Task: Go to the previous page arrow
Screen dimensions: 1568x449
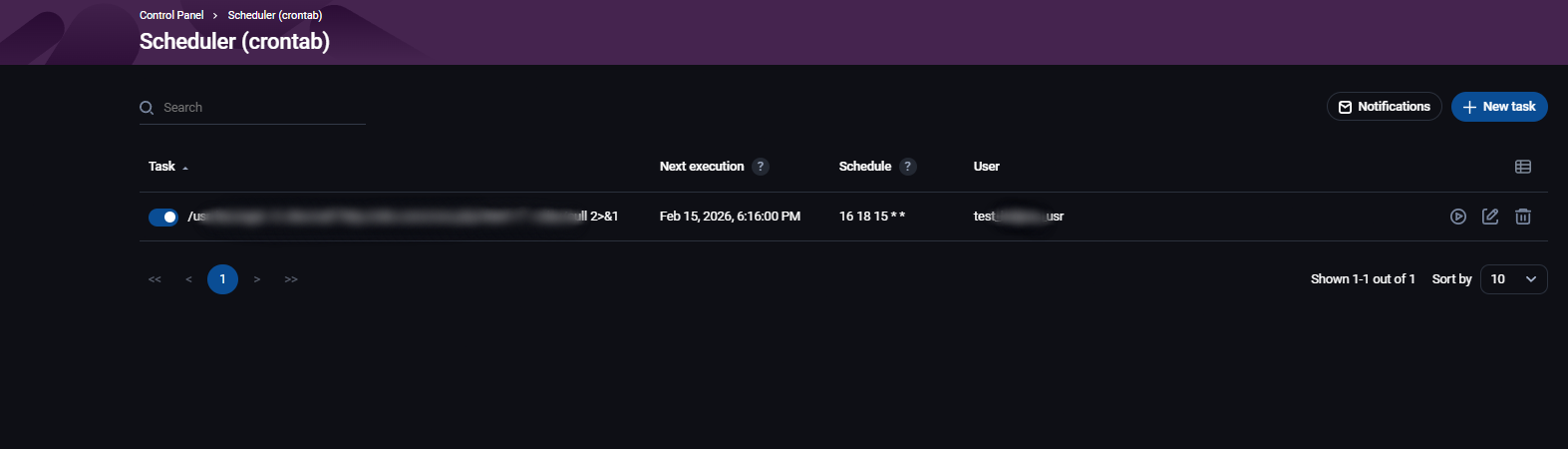Action: tap(188, 279)
